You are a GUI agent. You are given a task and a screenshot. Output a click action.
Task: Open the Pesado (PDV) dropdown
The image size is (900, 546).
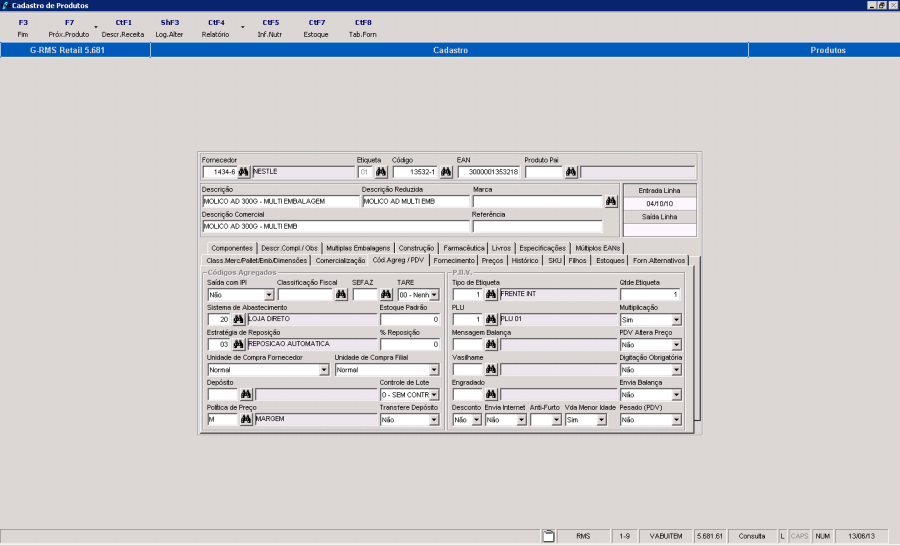[x=676, y=420]
